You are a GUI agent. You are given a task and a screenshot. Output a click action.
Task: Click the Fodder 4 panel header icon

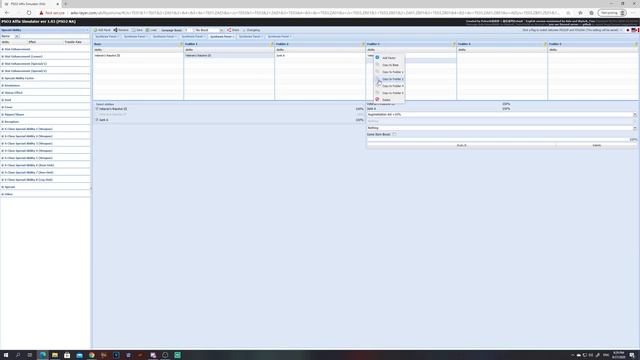pos(545,44)
